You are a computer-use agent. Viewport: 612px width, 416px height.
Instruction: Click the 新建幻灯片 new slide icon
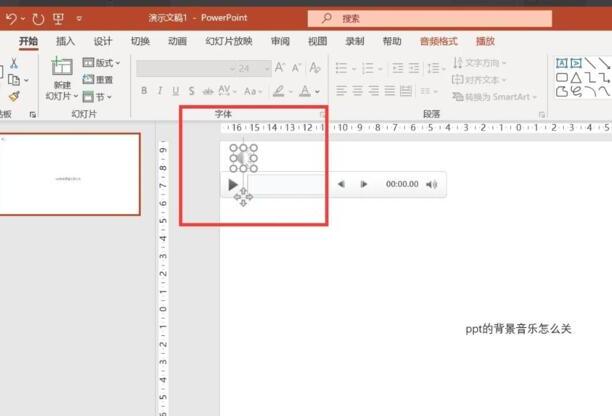pos(62,66)
